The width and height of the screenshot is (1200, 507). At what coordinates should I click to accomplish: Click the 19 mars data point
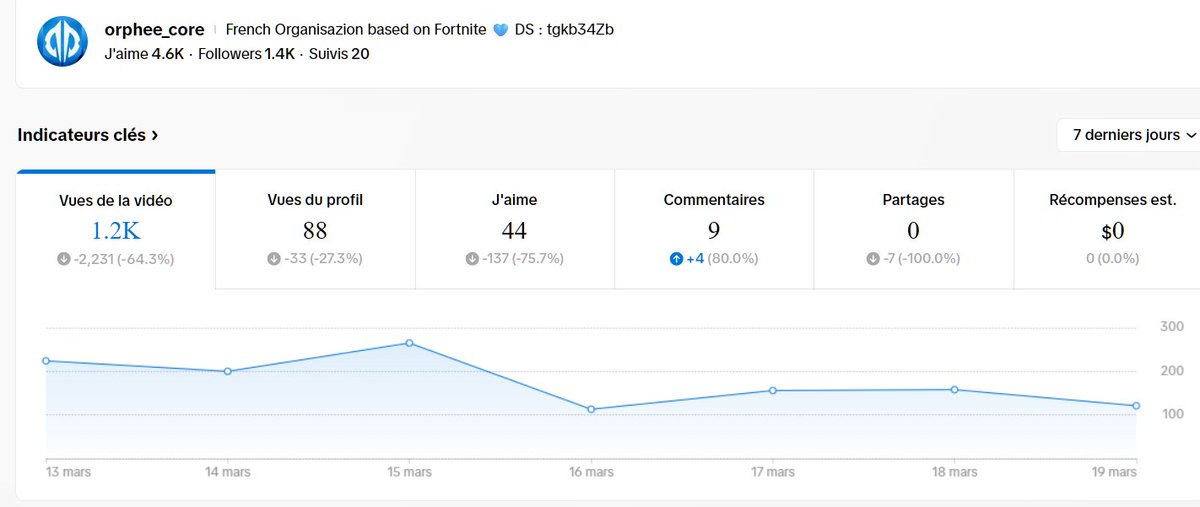tap(1136, 405)
